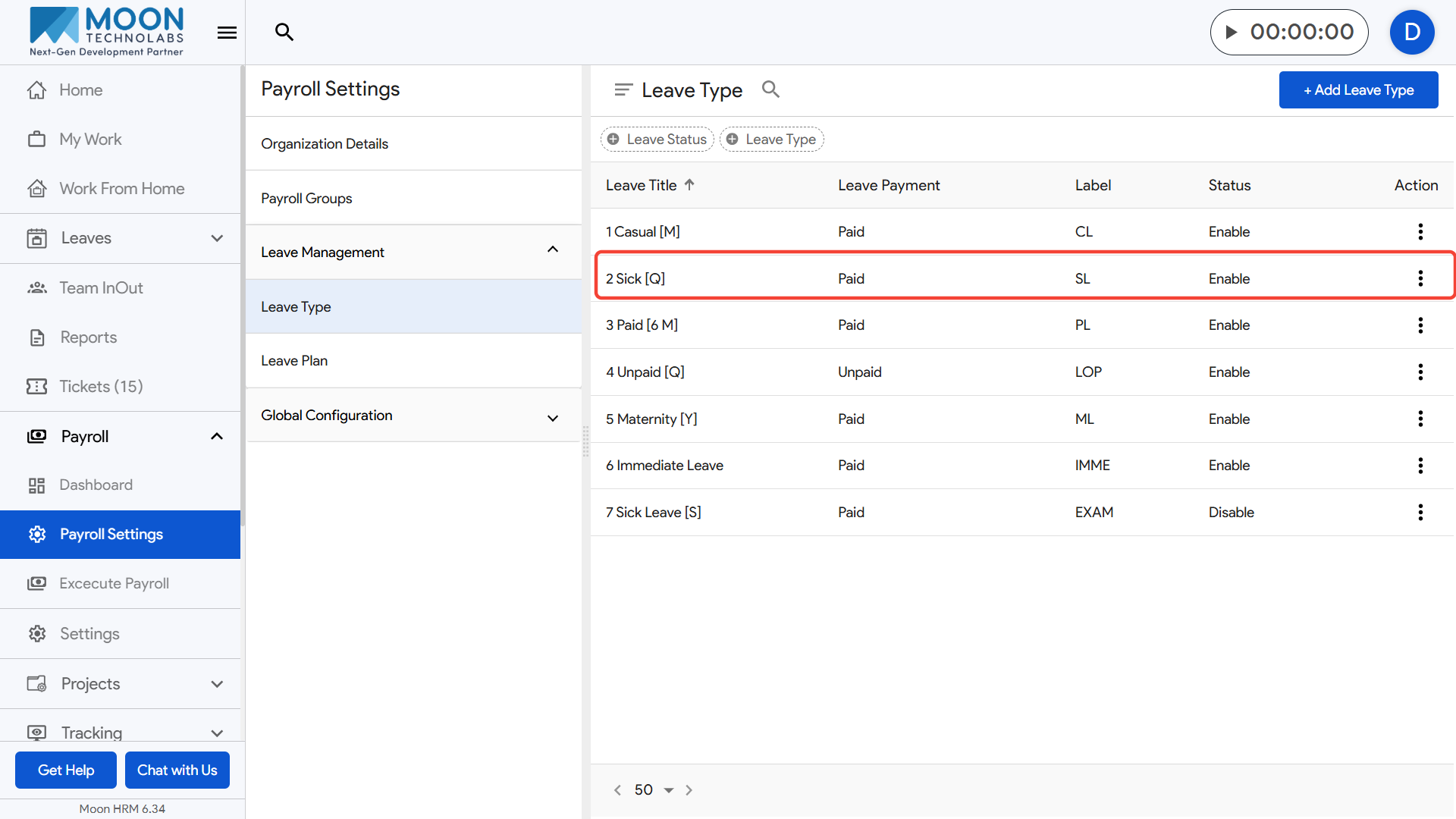Expand Global Configuration section

553,417
